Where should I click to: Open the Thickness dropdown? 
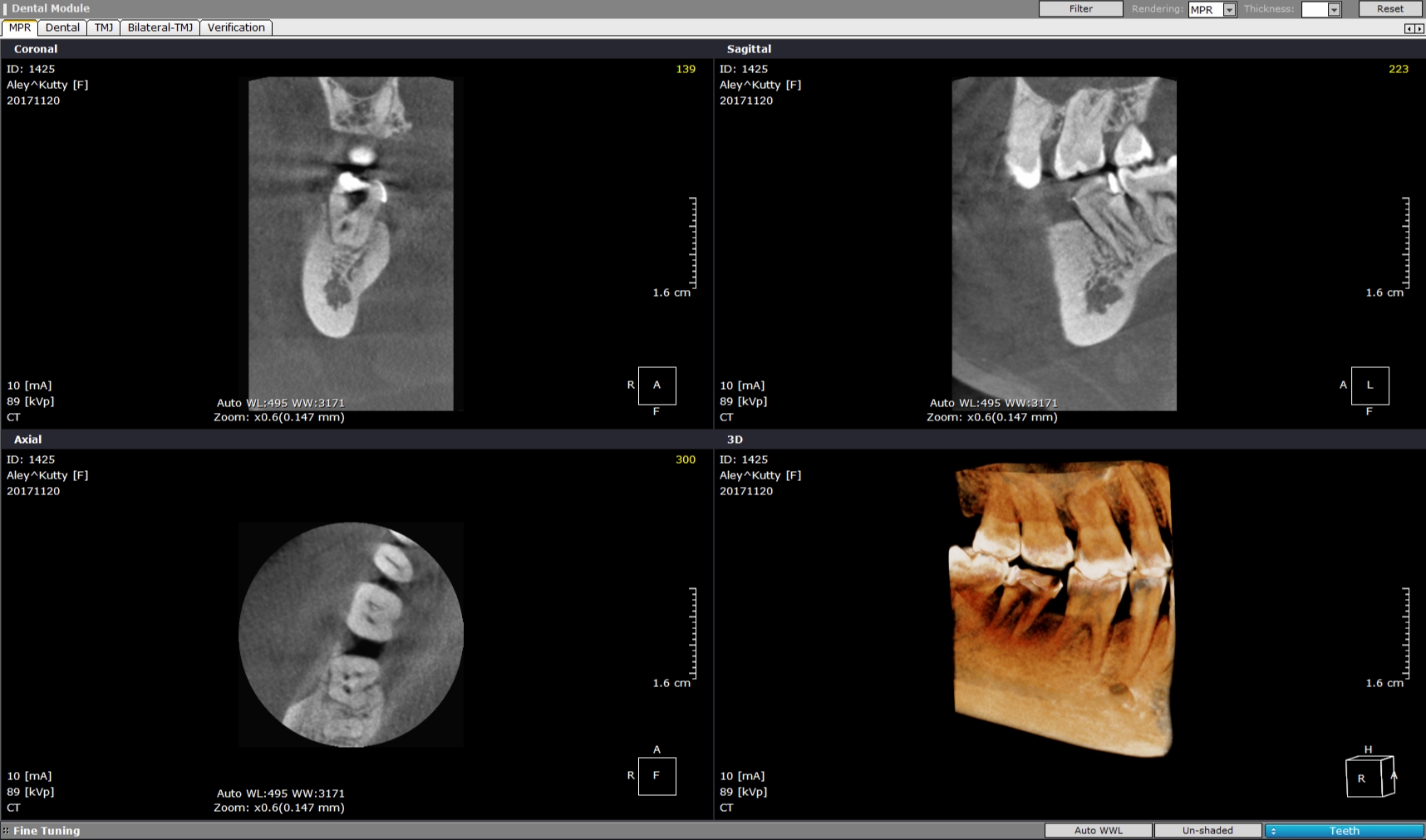click(1334, 10)
